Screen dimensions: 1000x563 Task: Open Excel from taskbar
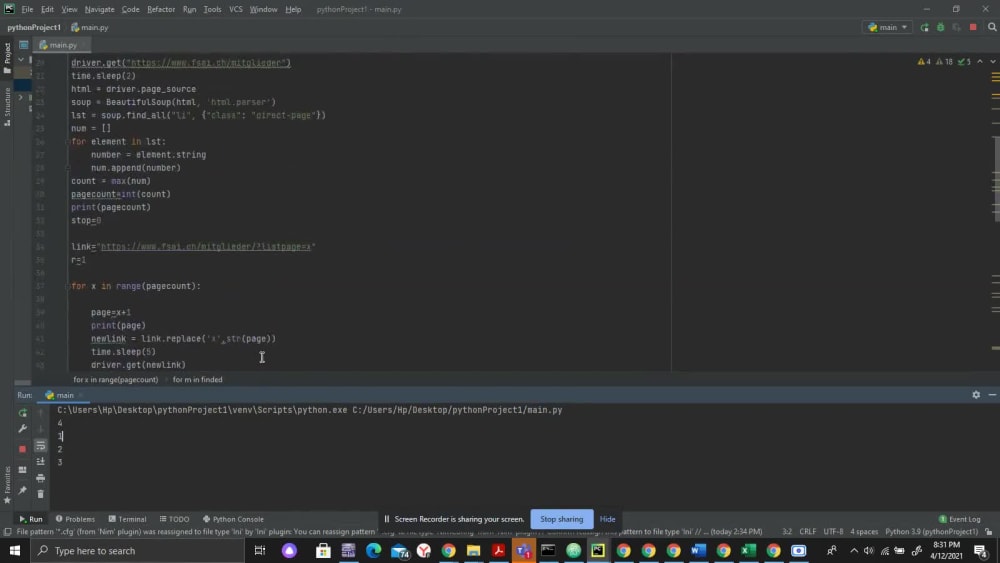(748, 550)
